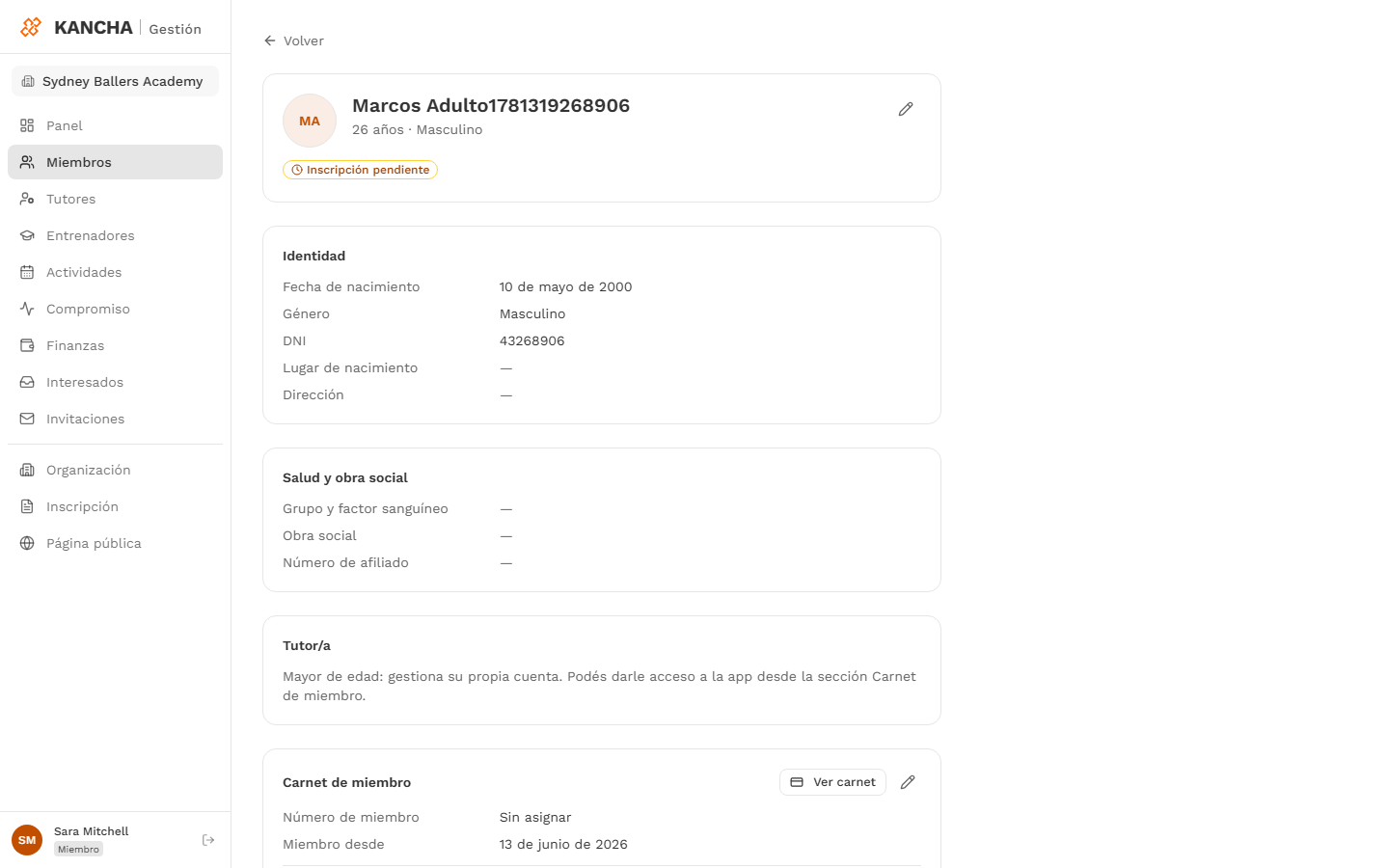
Task: Click the Actividades calendar icon
Action: click(x=27, y=272)
